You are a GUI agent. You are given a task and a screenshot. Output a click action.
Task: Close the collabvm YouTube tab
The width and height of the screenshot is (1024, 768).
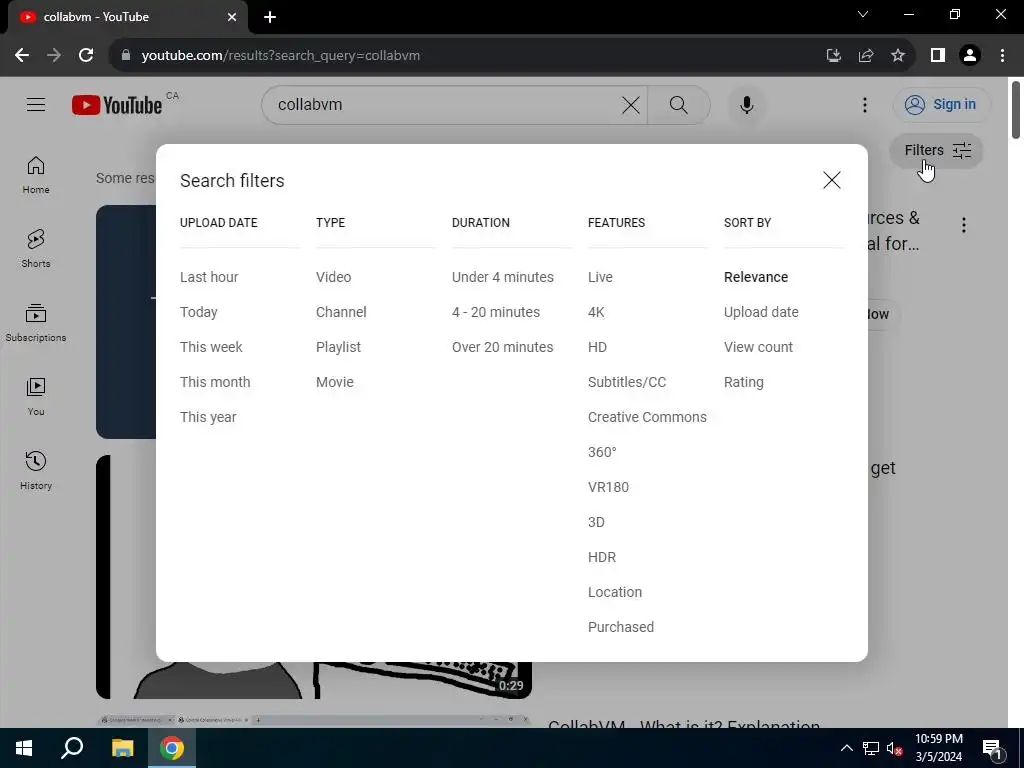tap(232, 17)
